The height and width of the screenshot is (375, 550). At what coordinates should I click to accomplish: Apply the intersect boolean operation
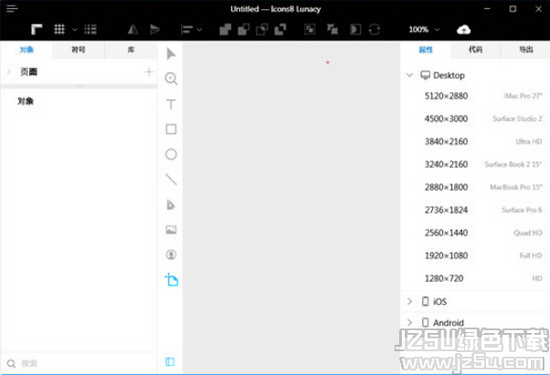pyautogui.click(x=262, y=29)
